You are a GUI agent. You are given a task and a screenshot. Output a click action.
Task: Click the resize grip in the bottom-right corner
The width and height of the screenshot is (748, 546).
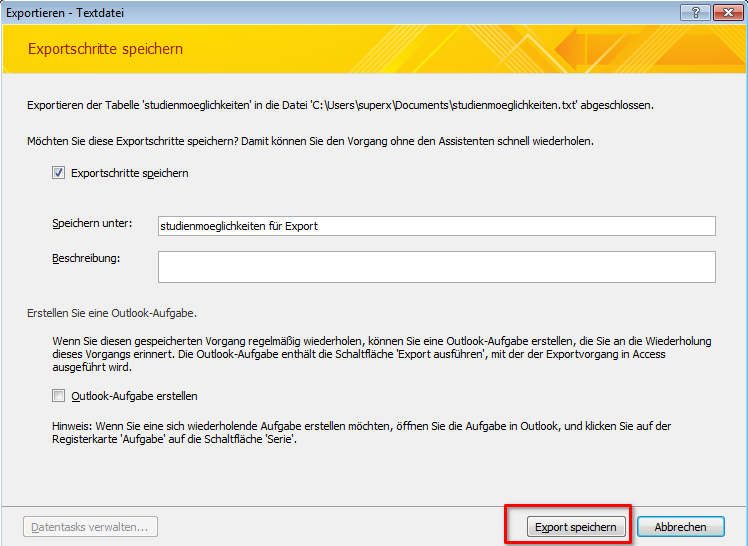741,539
